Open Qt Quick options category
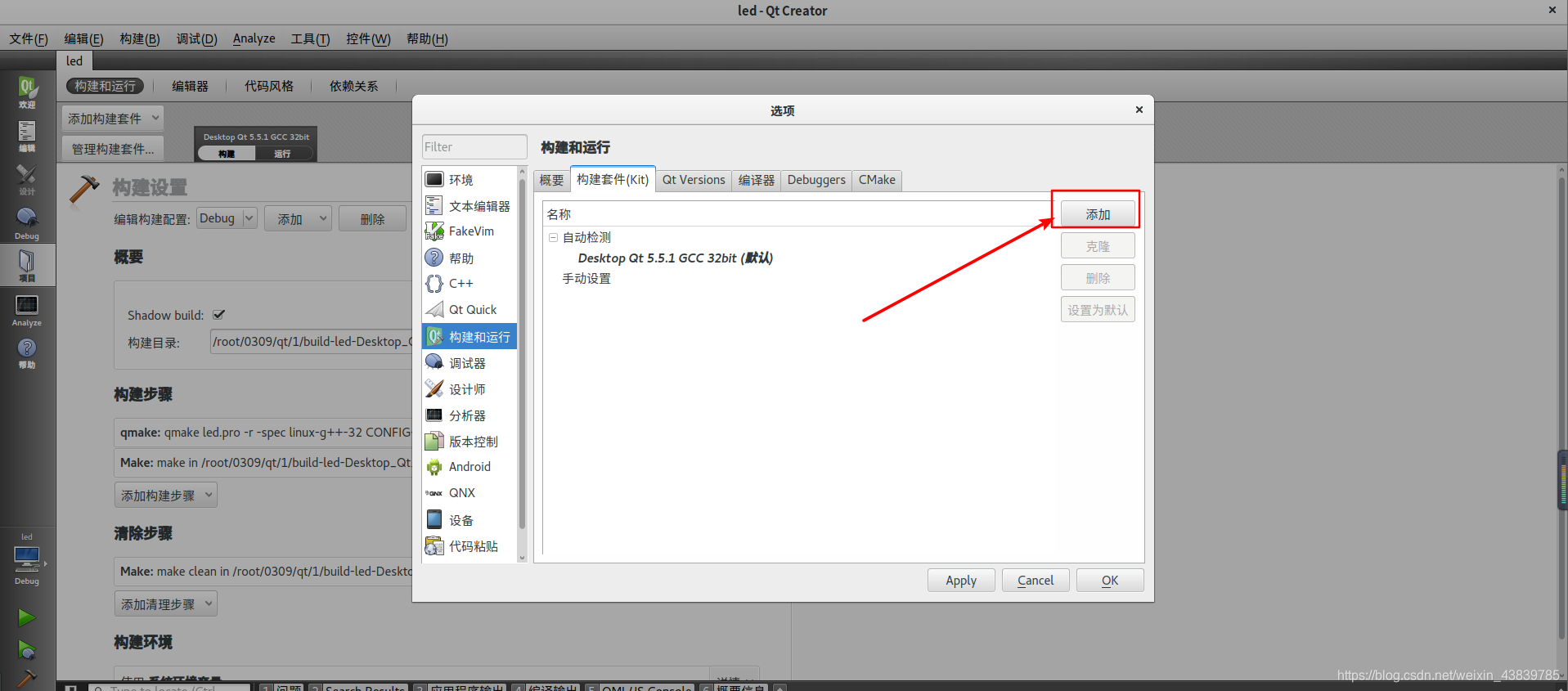This screenshot has height=691, width=1568. 470,309
